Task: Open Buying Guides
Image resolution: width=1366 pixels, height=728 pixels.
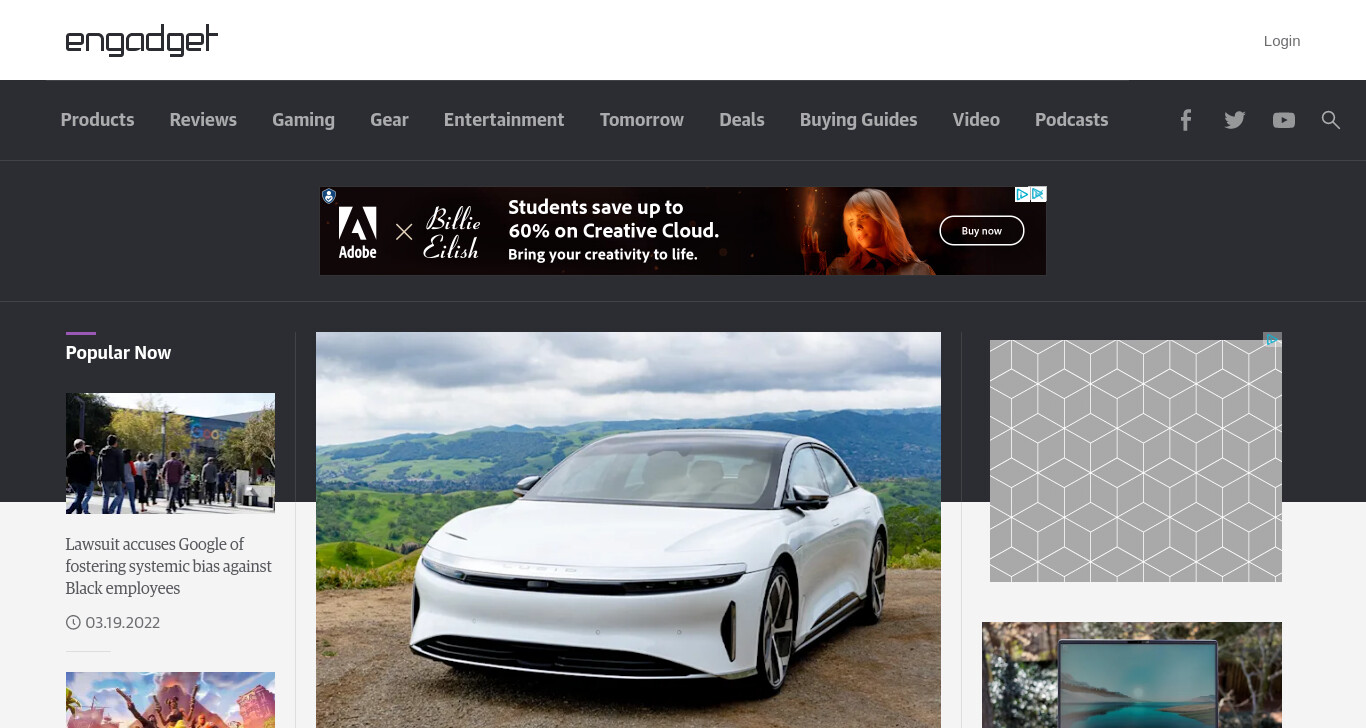Action: [x=858, y=120]
